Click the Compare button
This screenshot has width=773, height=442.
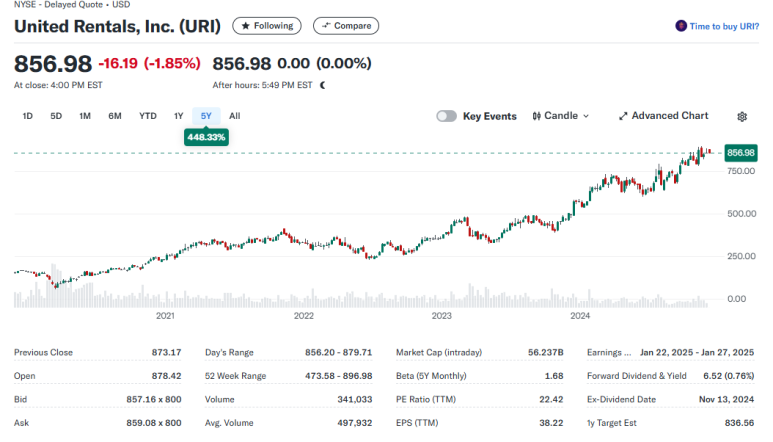click(x=346, y=26)
